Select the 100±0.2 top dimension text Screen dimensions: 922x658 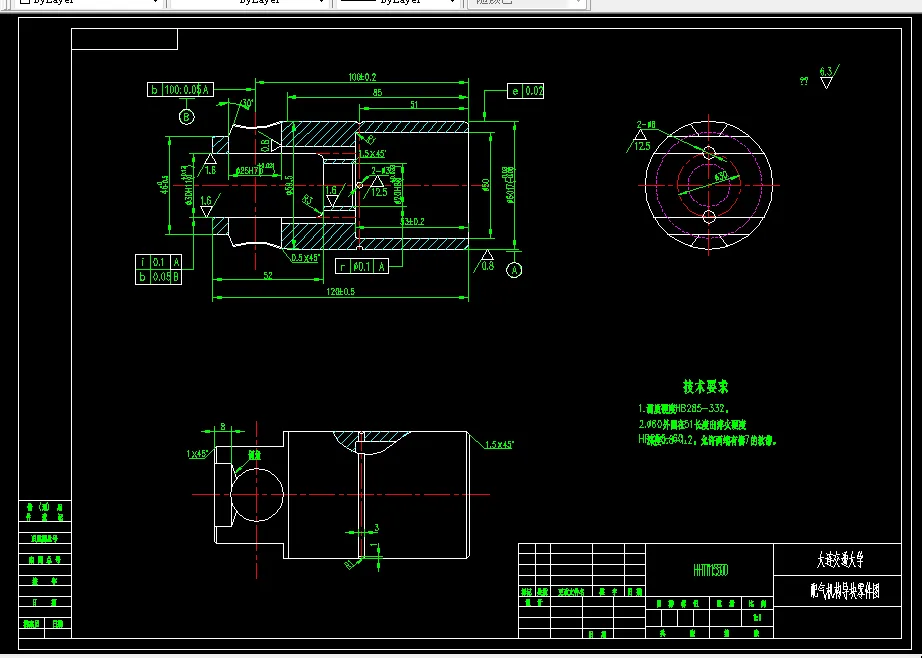coord(362,77)
